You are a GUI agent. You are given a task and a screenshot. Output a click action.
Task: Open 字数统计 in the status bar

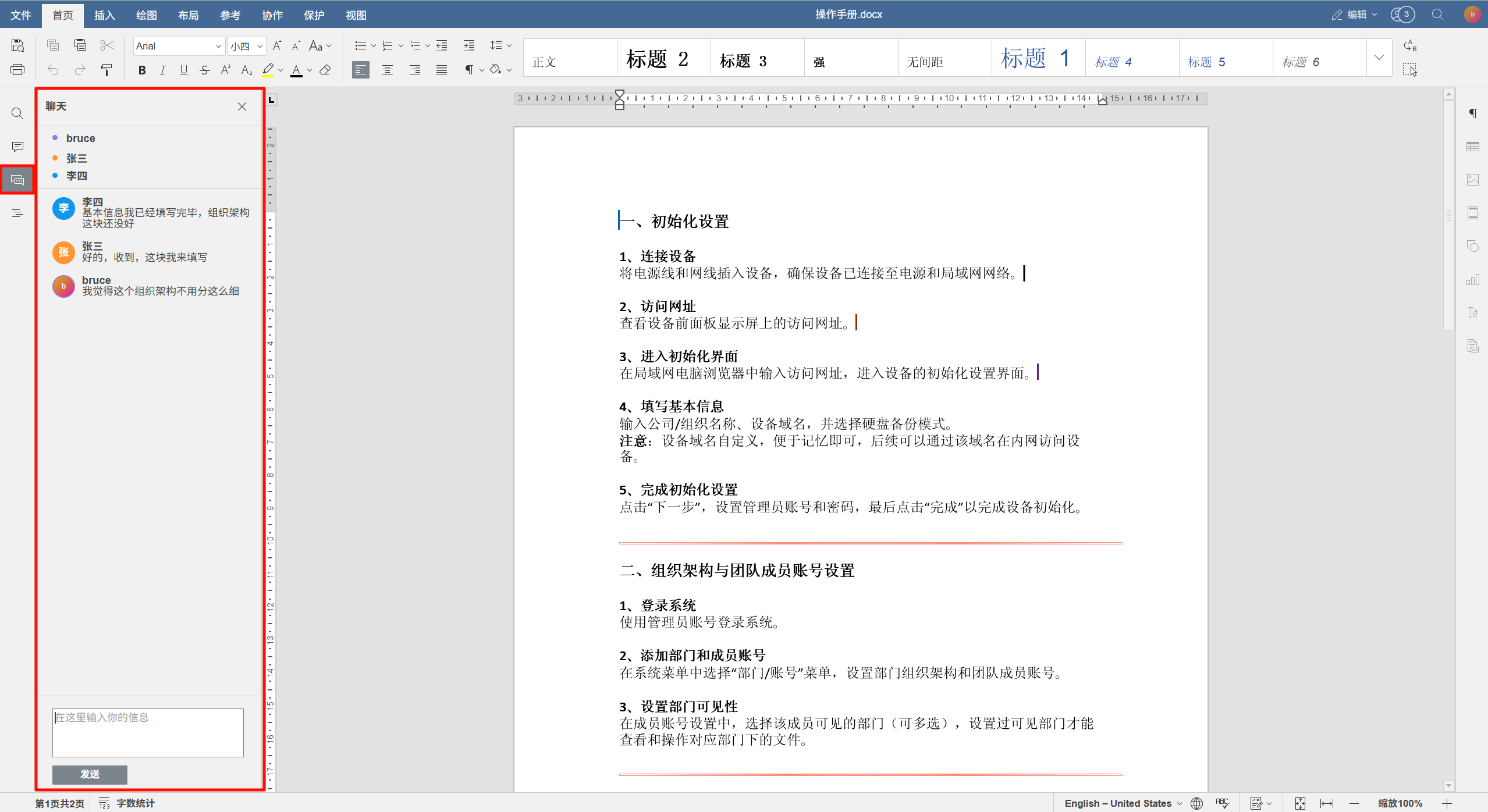pyautogui.click(x=134, y=803)
